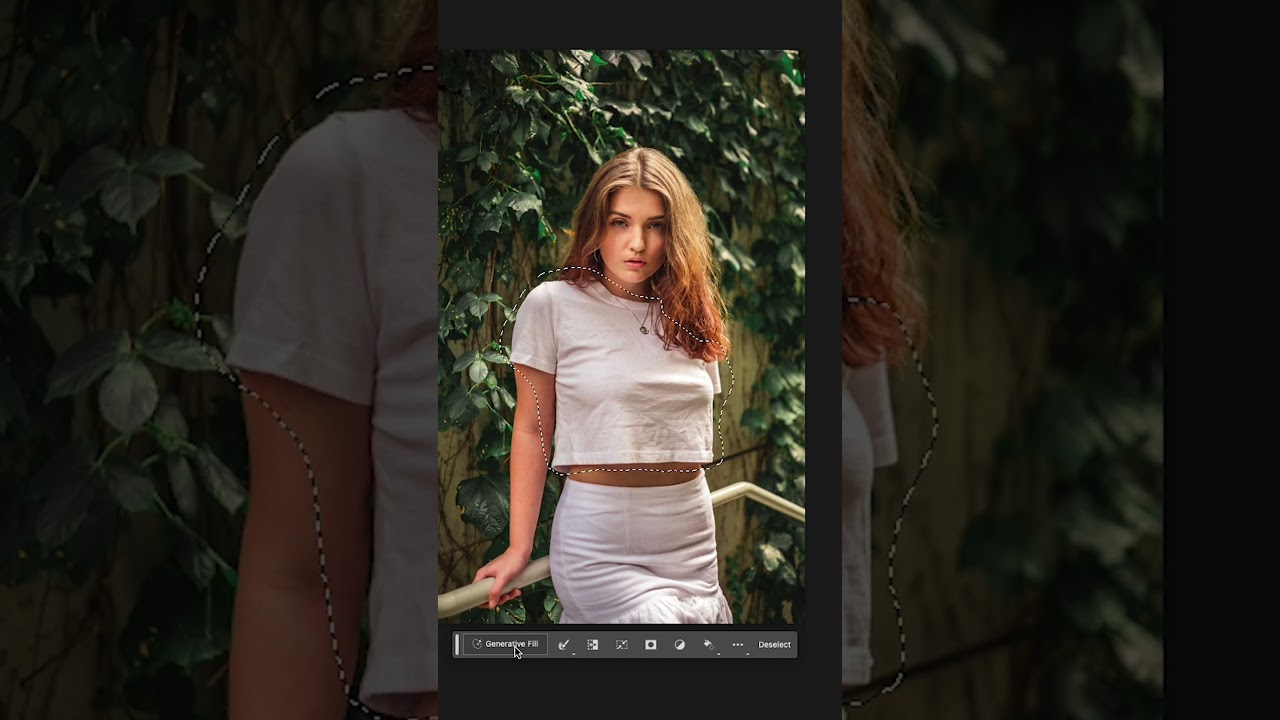Add an adjustment layer via the half-circle icon
The image size is (1280, 720).
click(680, 645)
